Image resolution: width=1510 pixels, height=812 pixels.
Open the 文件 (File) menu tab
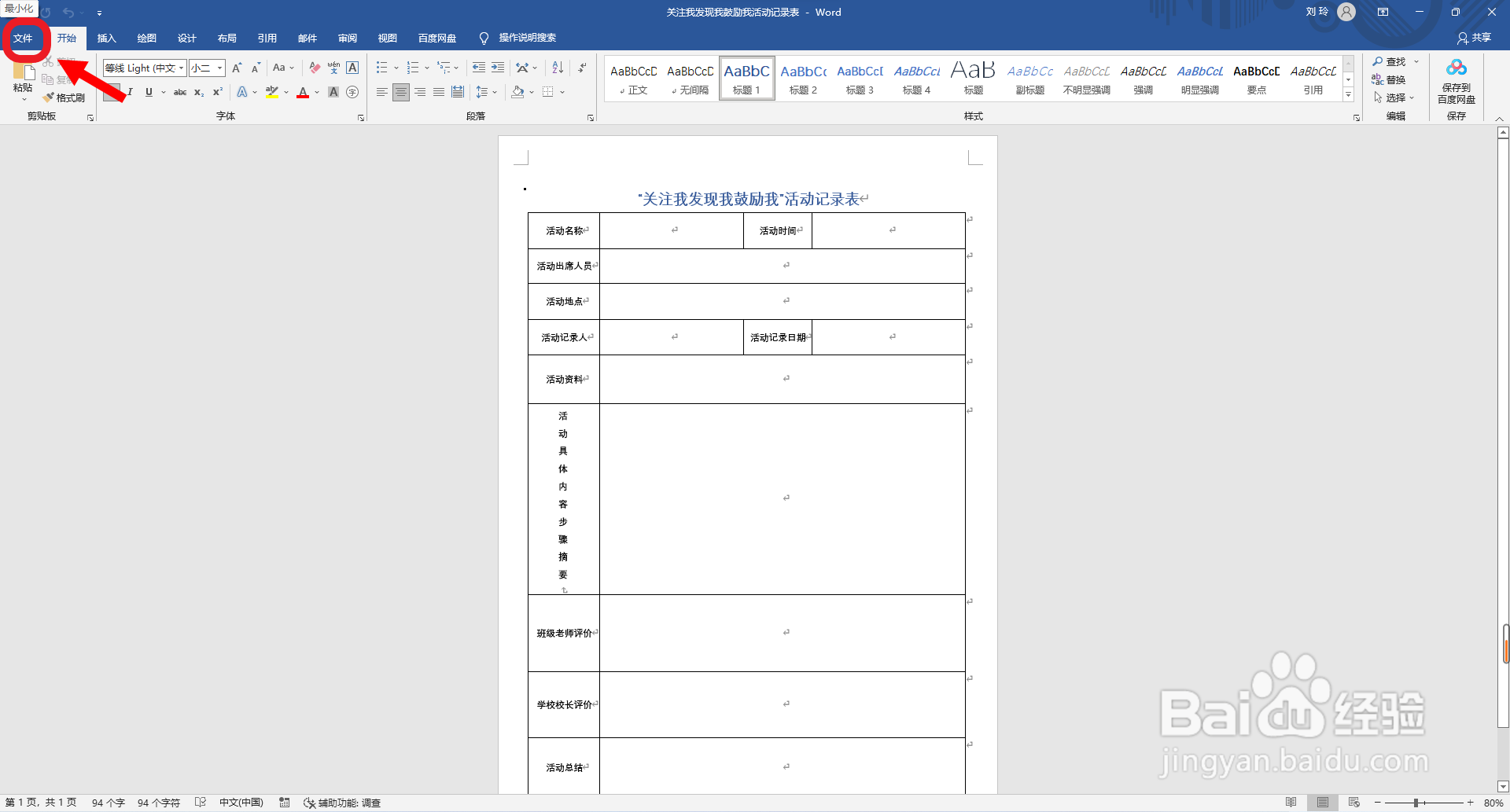point(23,38)
